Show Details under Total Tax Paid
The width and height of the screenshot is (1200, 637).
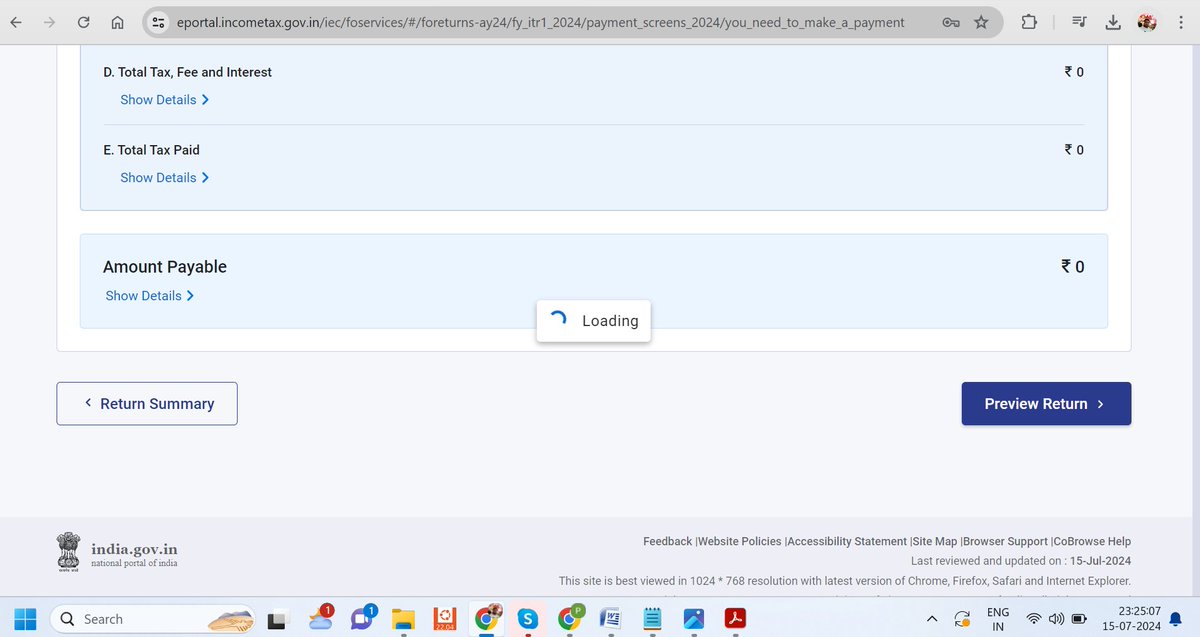165,178
